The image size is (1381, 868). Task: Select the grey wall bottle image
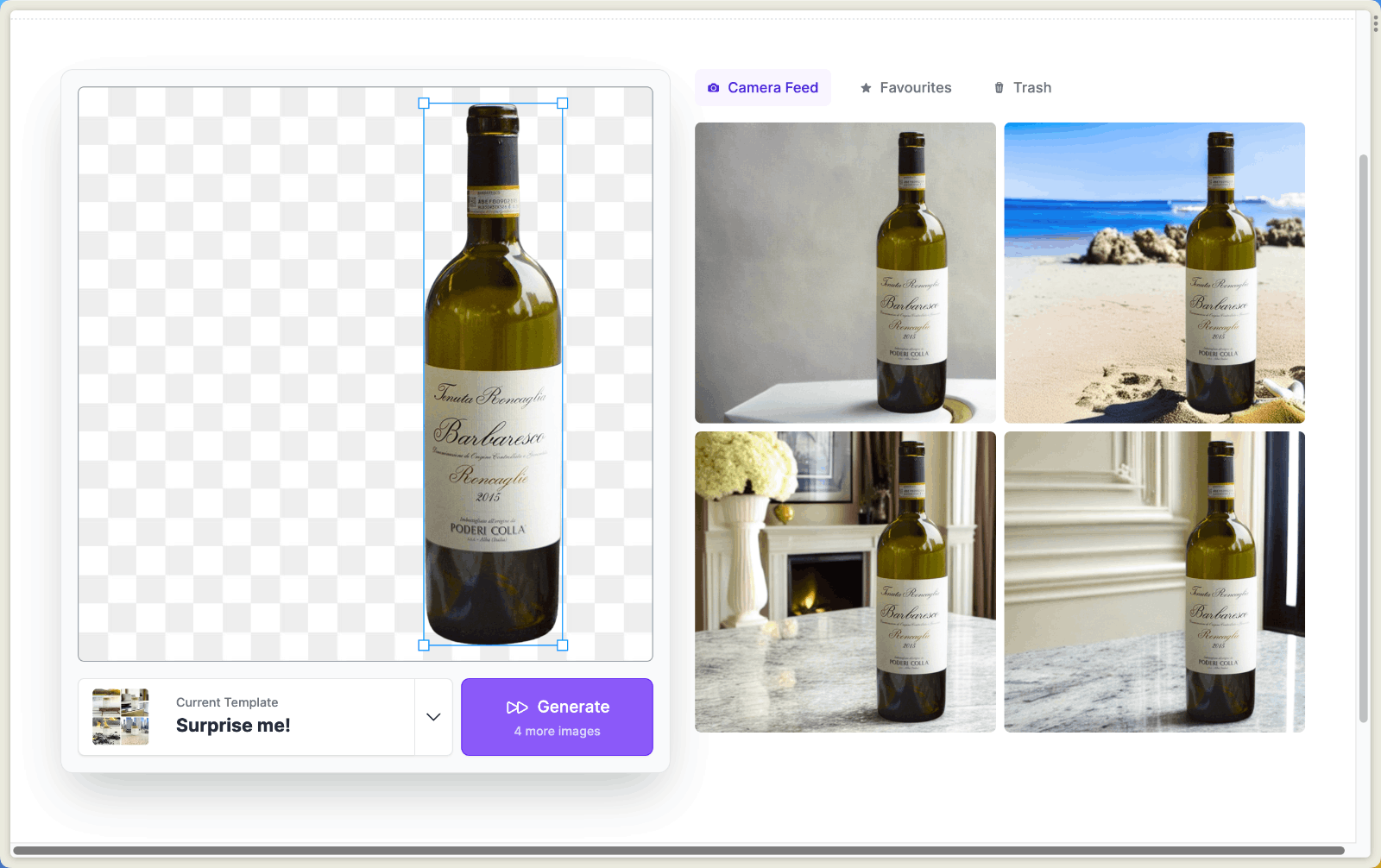pos(845,273)
